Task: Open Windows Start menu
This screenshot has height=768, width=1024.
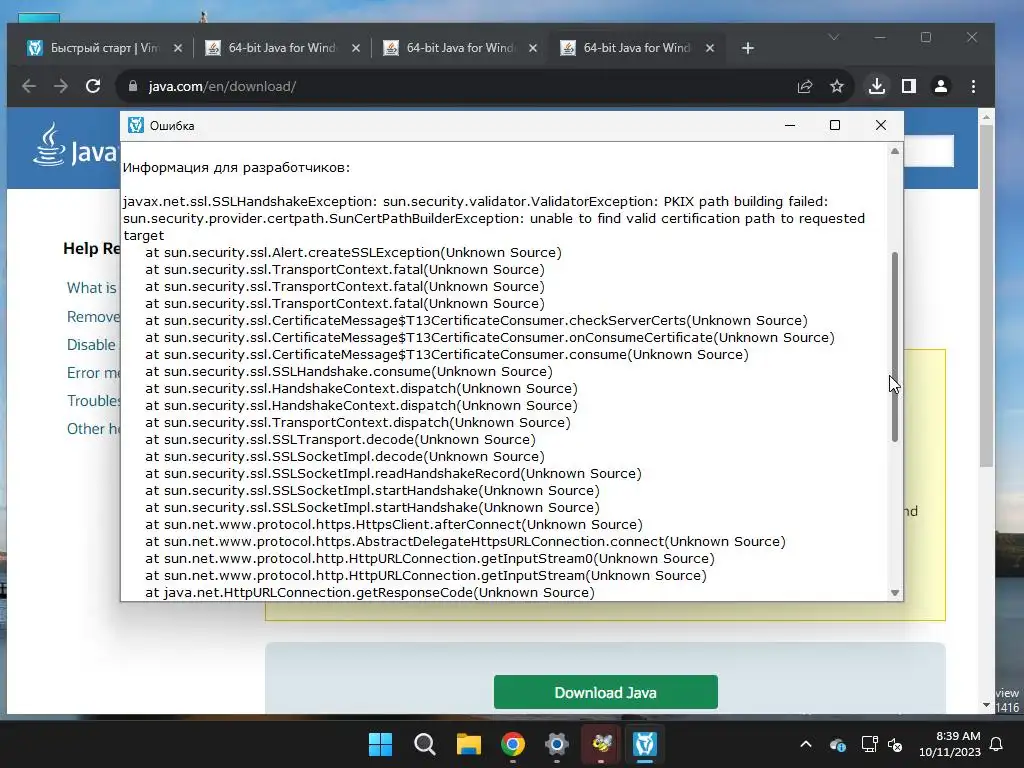Action: pyautogui.click(x=380, y=744)
